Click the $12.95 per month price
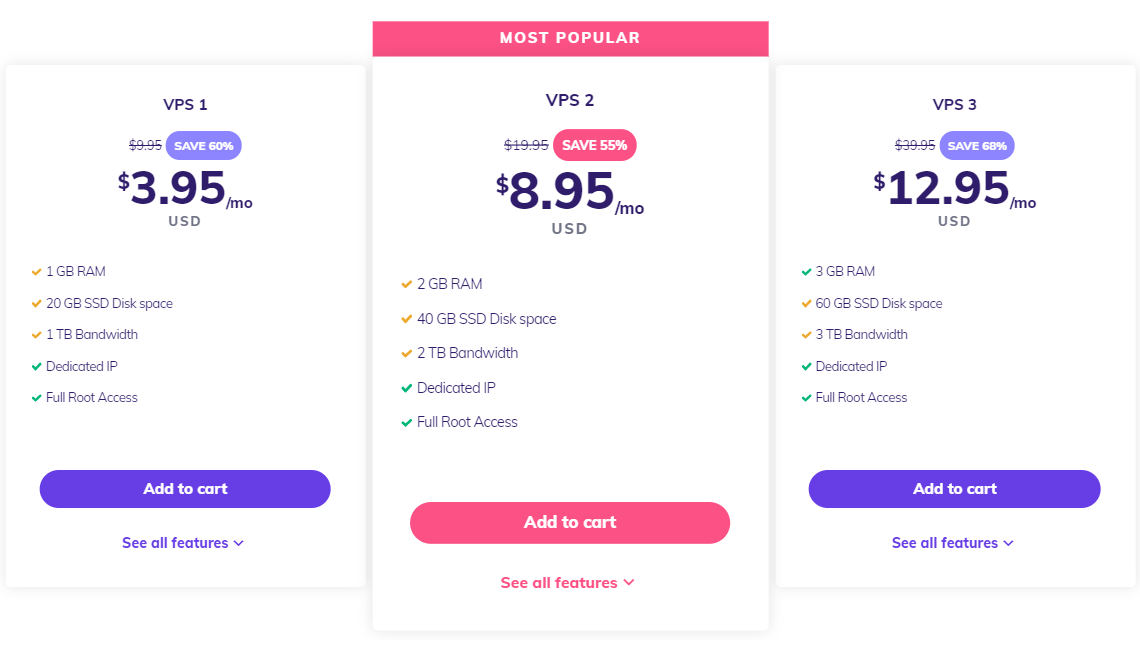 pos(955,189)
